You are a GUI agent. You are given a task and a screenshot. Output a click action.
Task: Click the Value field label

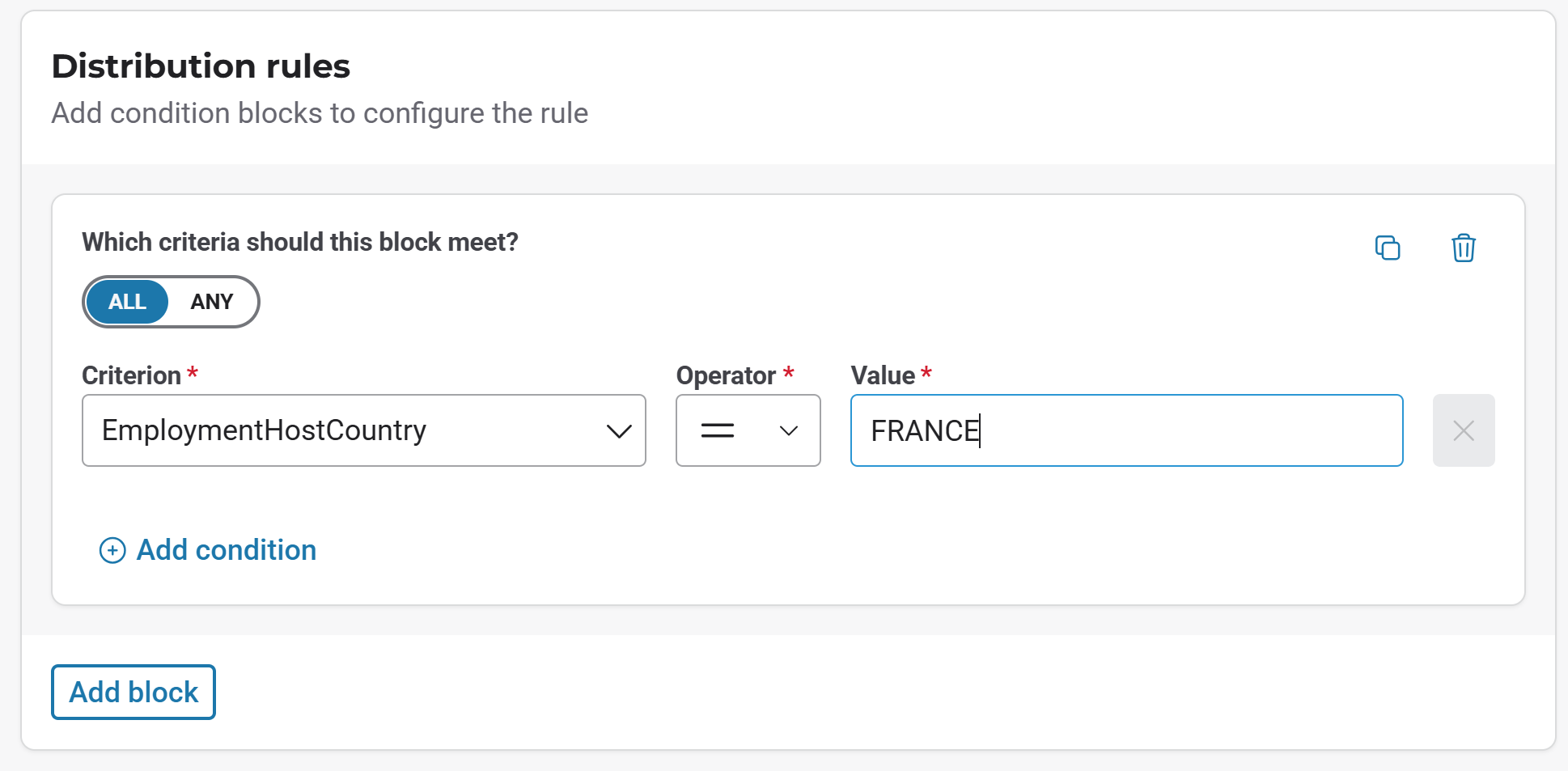tap(883, 375)
